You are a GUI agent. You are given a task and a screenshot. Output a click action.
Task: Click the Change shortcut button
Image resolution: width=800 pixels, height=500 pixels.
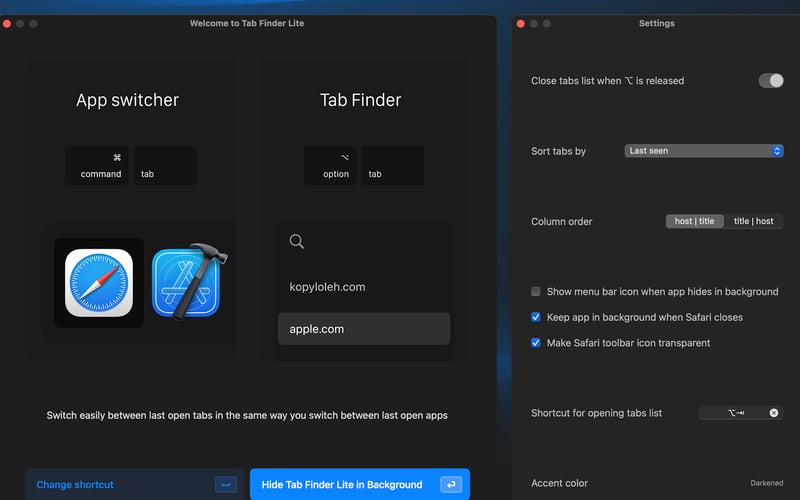click(x=135, y=484)
